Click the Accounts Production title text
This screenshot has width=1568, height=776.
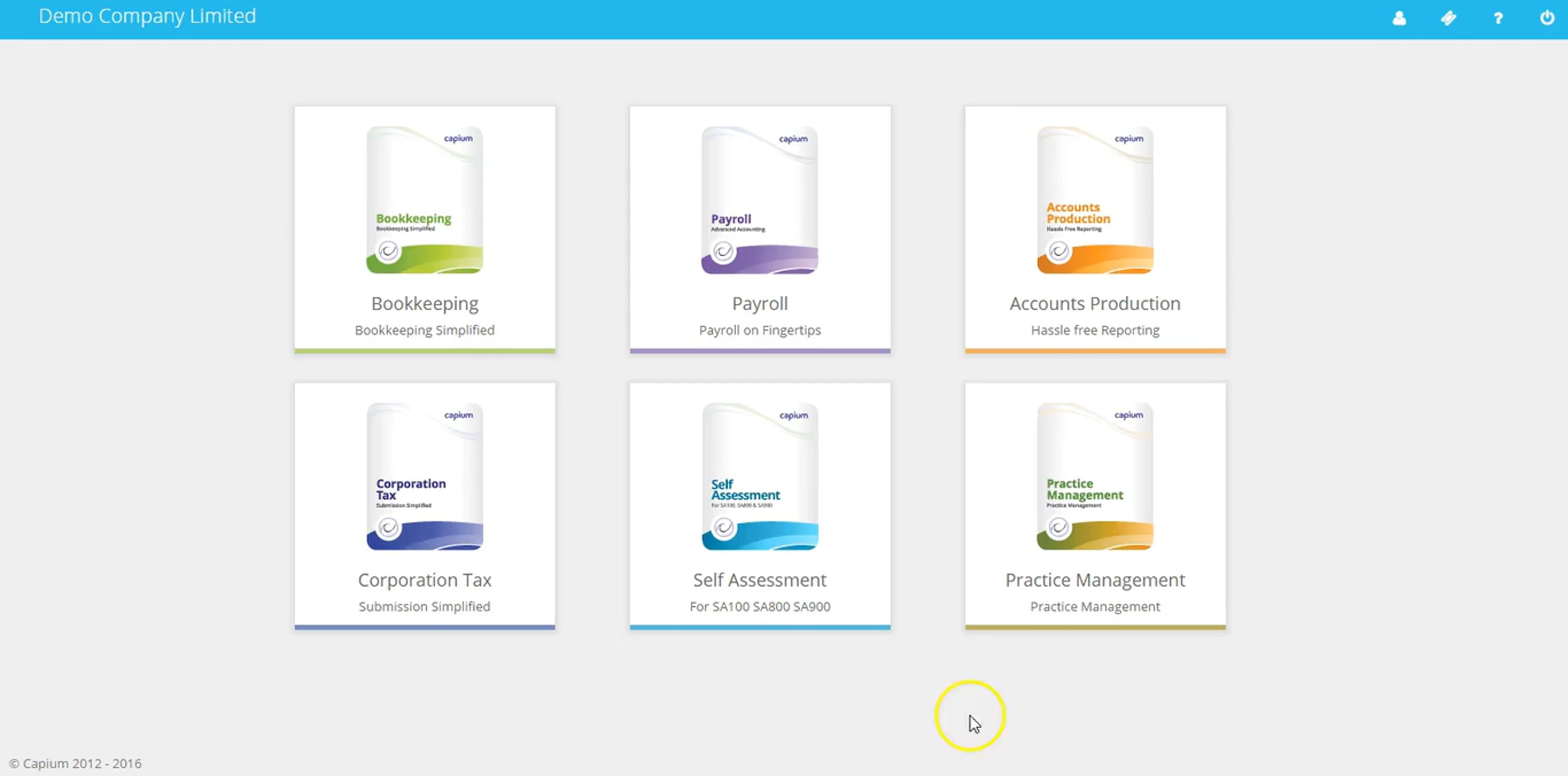pyautogui.click(x=1095, y=304)
